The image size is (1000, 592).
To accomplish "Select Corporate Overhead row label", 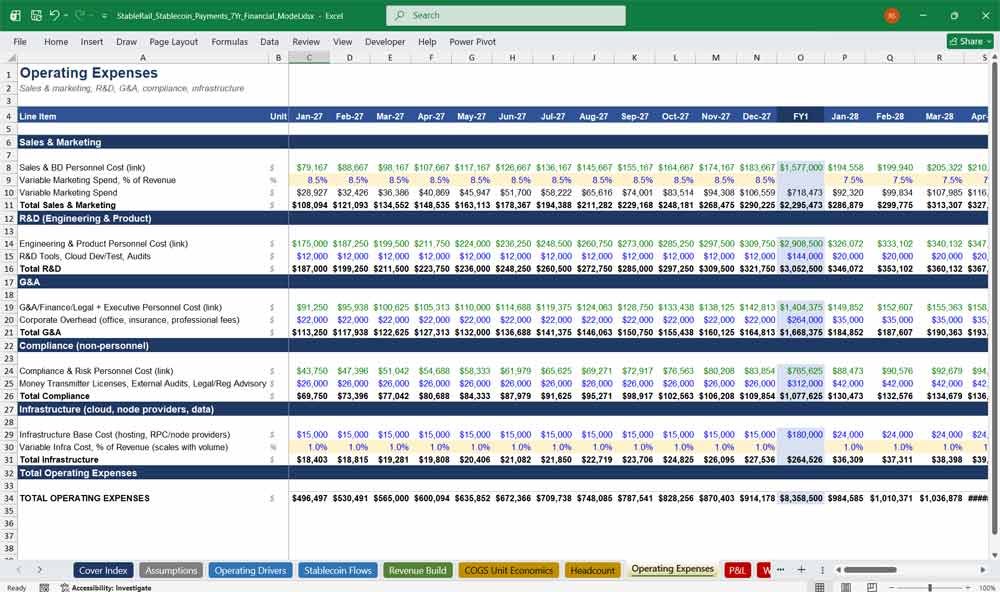I will click(129, 320).
